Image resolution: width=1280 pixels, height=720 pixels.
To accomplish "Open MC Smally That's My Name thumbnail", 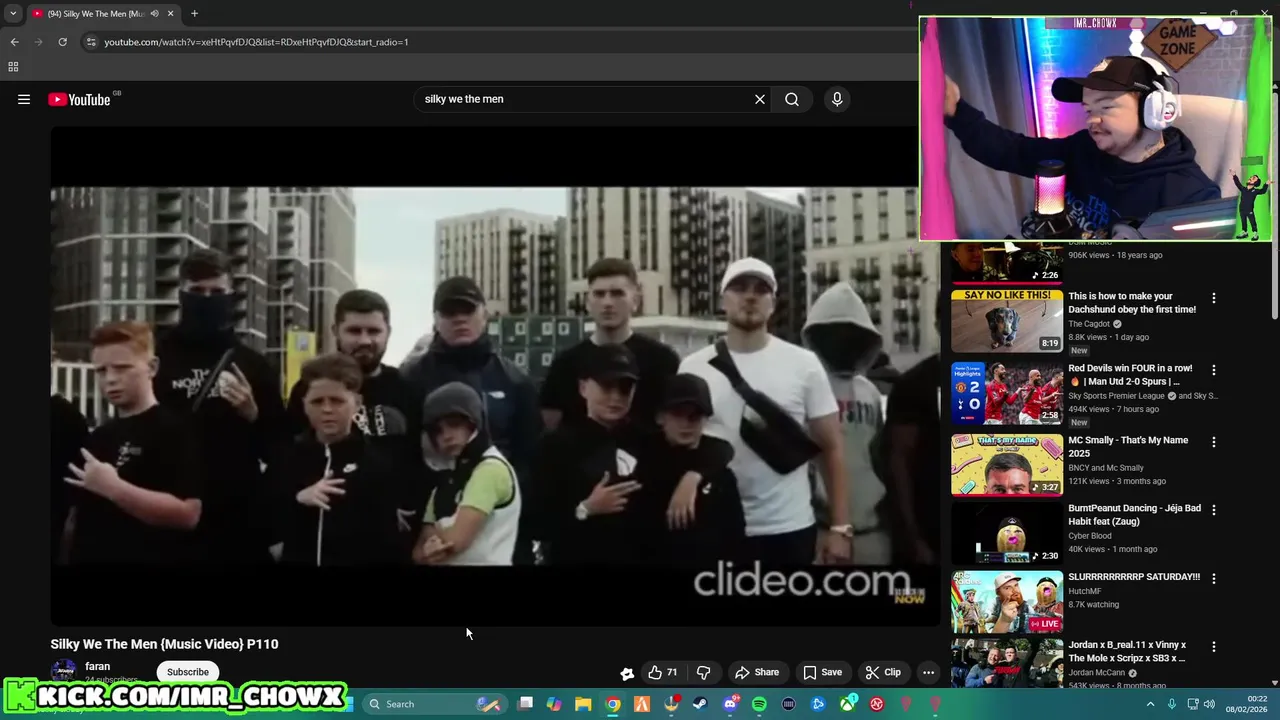I will (1007, 465).
